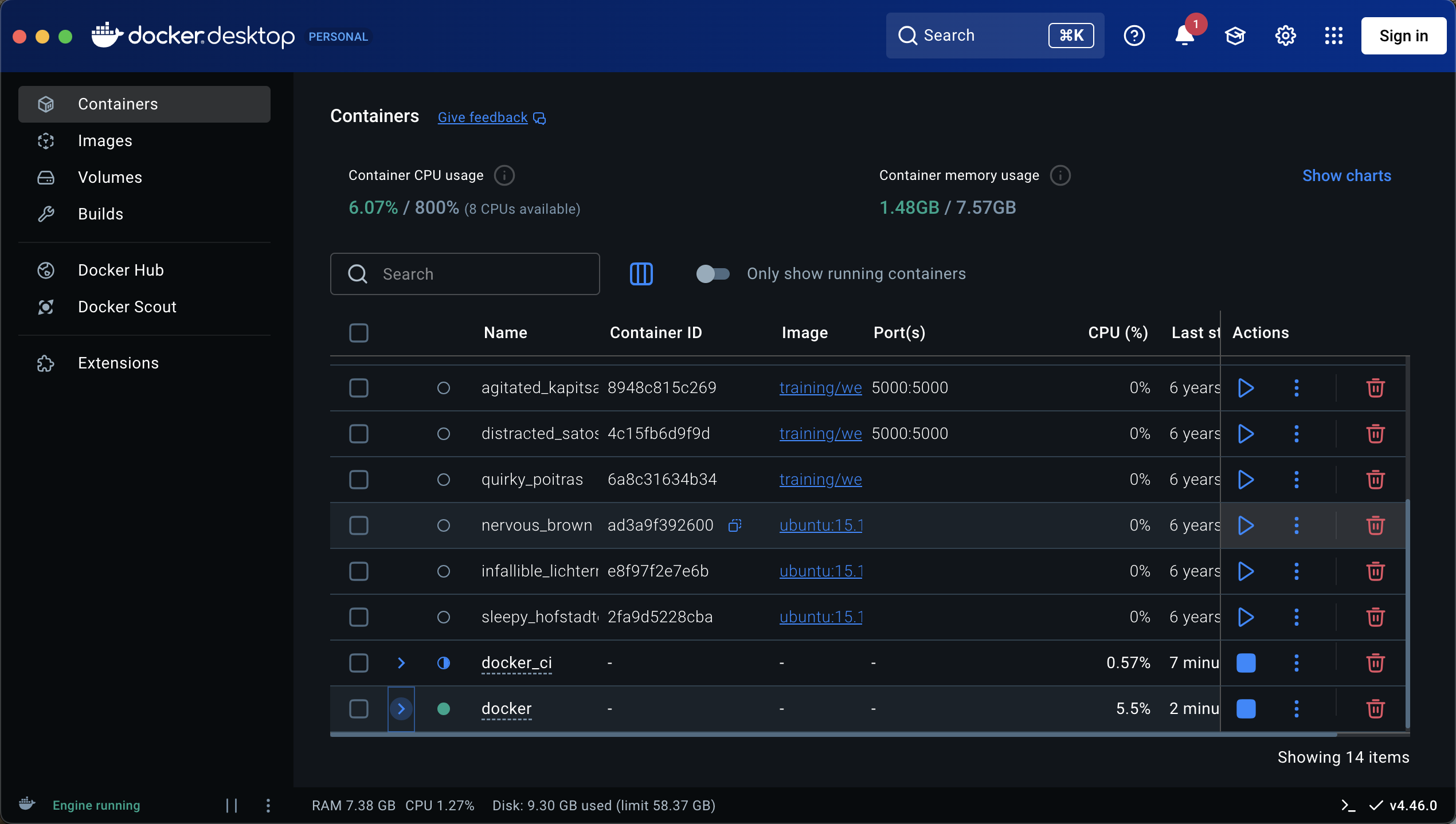Open more actions for infallible_lichterman
The width and height of the screenshot is (1456, 824).
pyautogui.click(x=1296, y=571)
